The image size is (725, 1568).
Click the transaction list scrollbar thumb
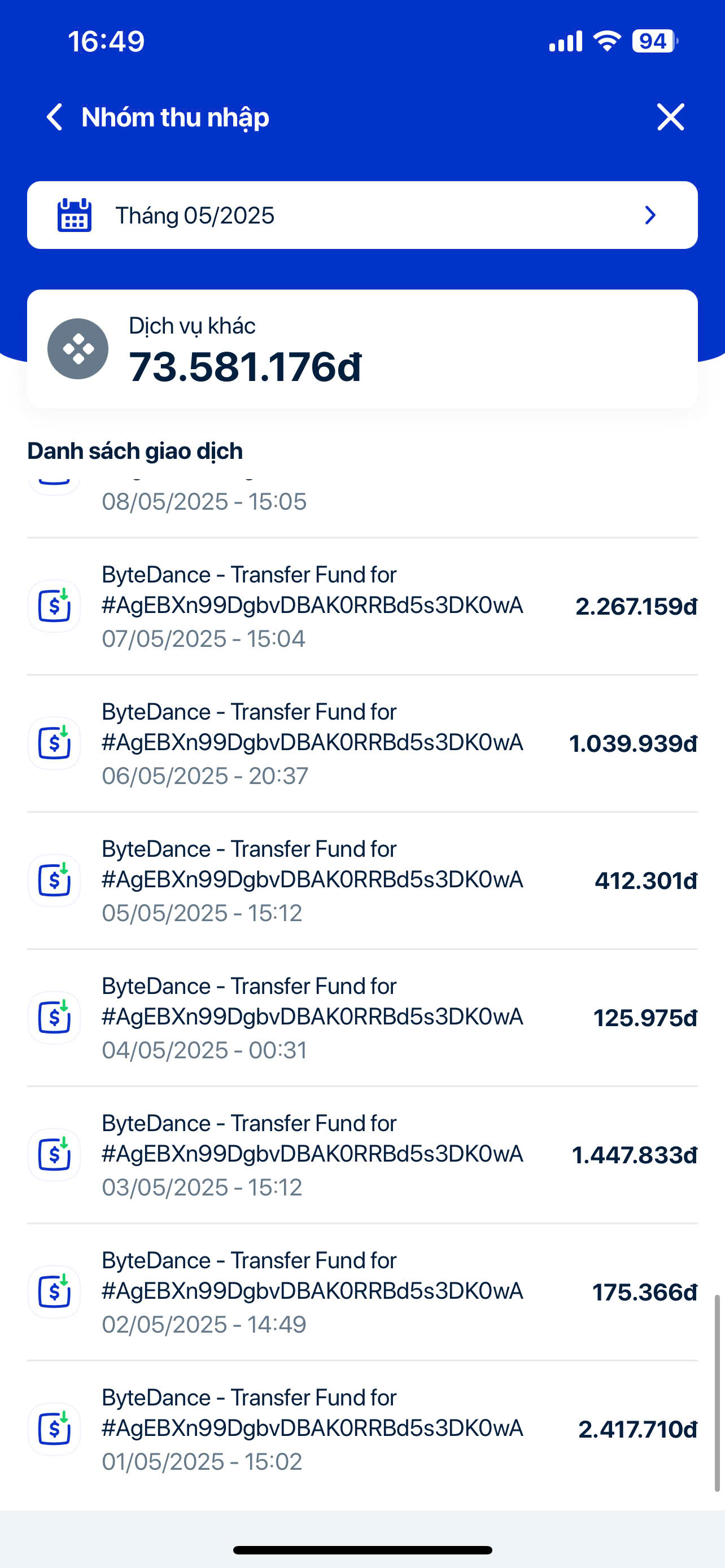(717, 1393)
